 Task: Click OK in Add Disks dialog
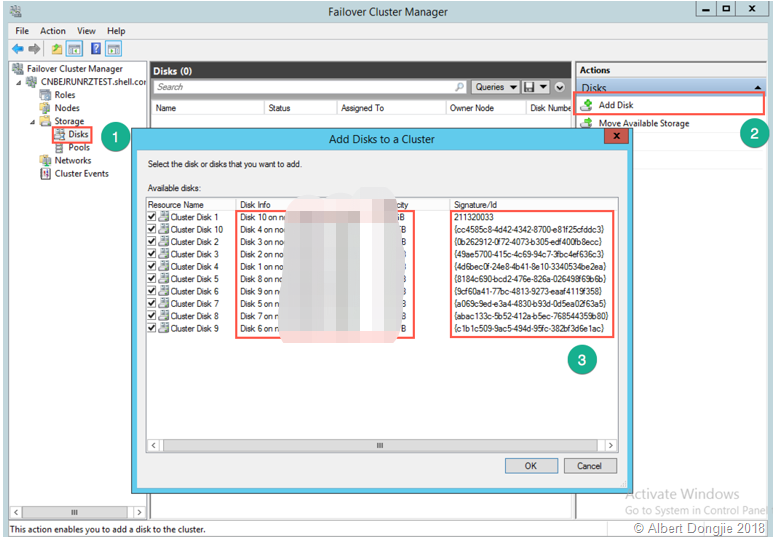[531, 465]
